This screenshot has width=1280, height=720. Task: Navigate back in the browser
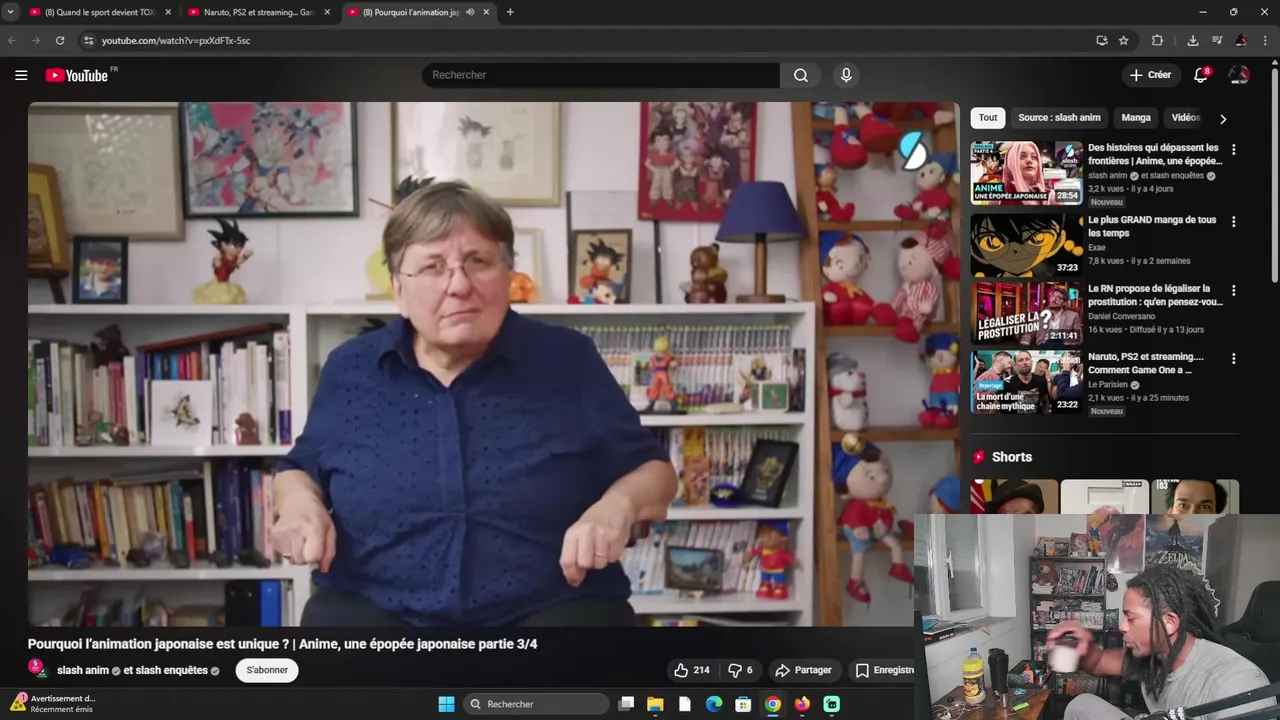12,40
